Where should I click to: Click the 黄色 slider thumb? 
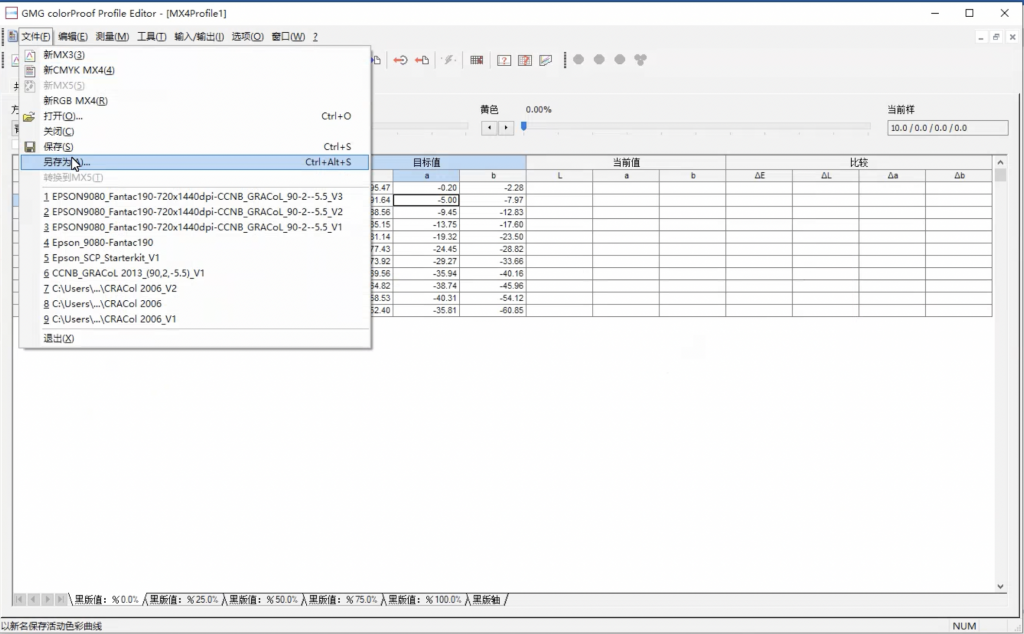pos(524,126)
